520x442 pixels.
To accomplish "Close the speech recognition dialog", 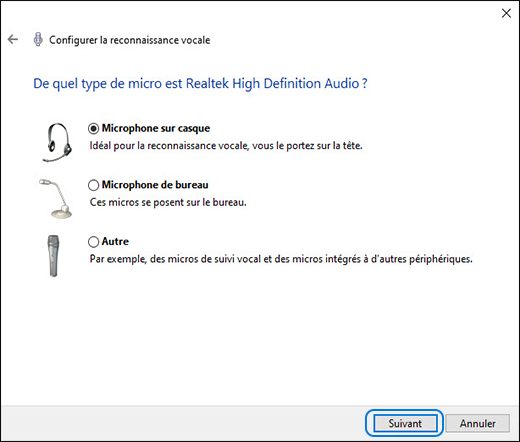I will pyautogui.click(x=506, y=13).
